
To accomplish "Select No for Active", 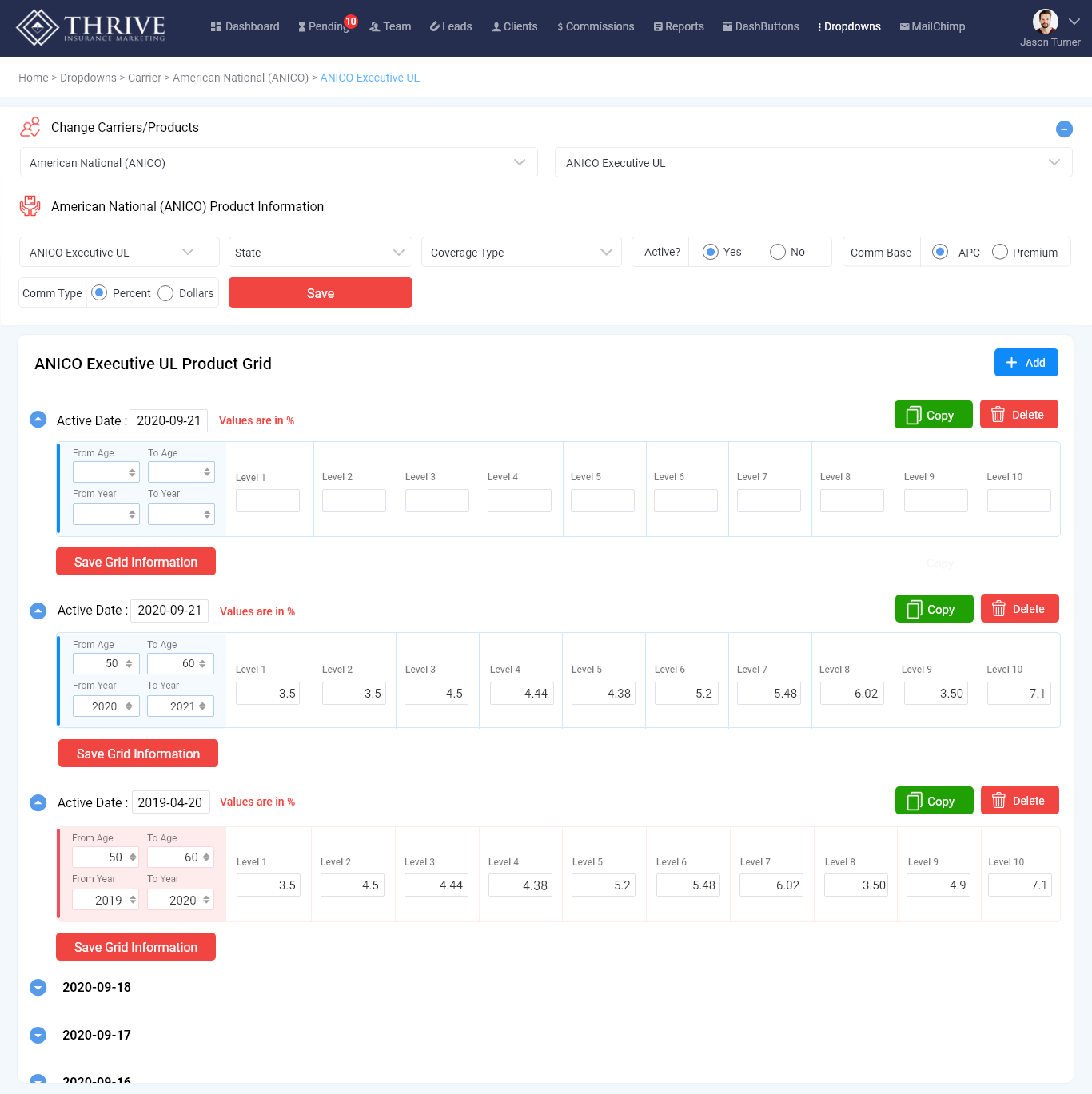I will click(778, 252).
